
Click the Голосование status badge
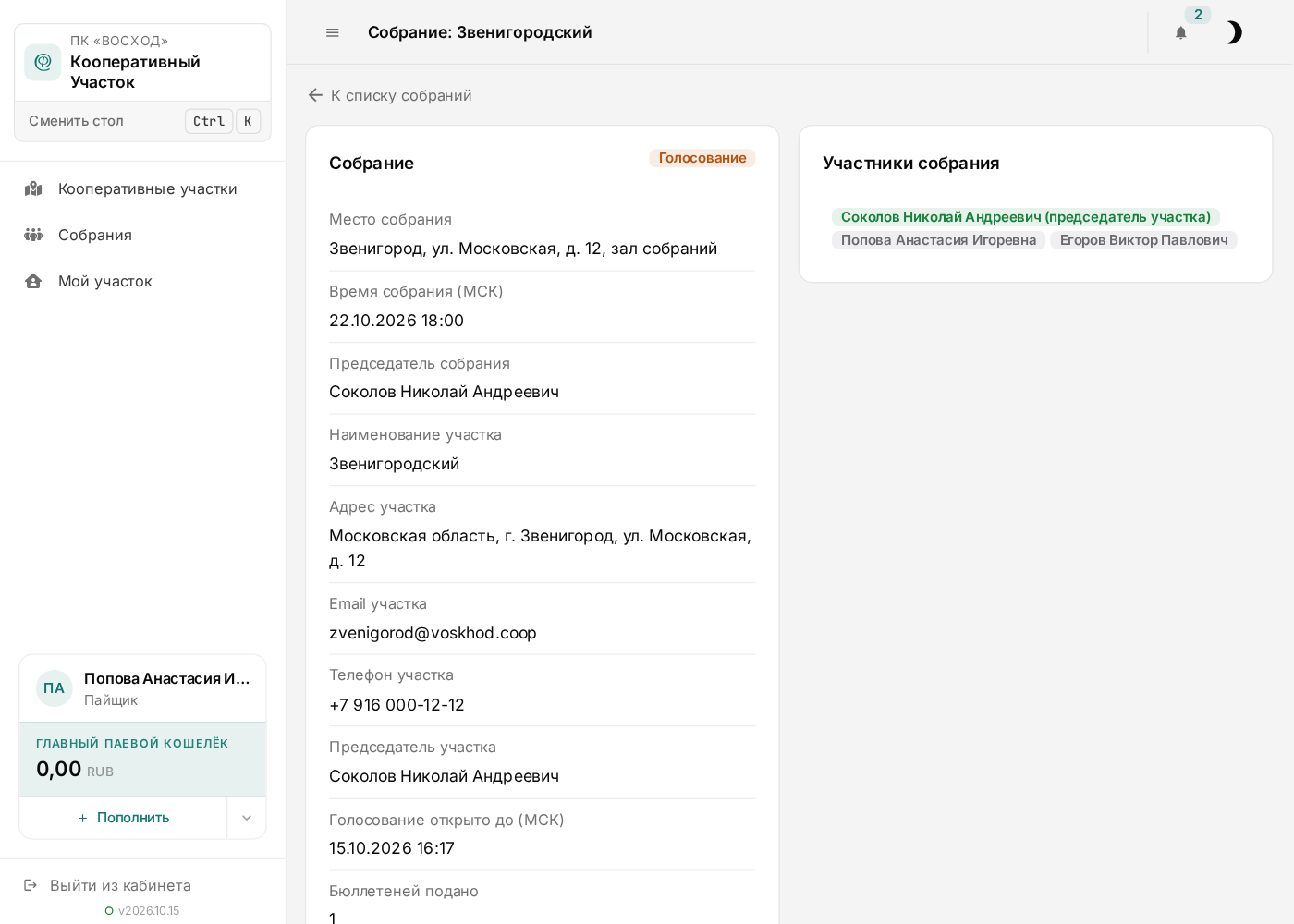point(702,158)
